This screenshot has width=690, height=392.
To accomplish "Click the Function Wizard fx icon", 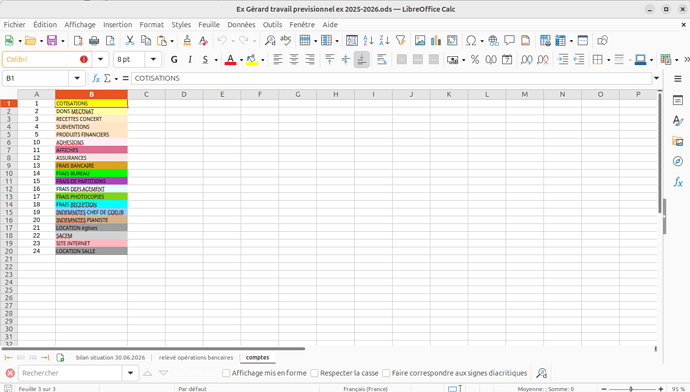I will [96, 78].
